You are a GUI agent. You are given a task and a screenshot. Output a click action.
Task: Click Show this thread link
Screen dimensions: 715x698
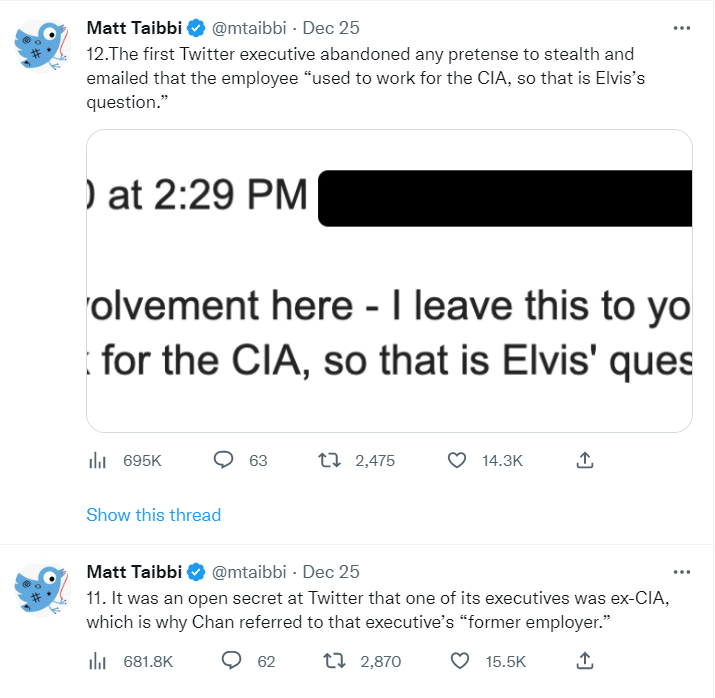(x=154, y=515)
